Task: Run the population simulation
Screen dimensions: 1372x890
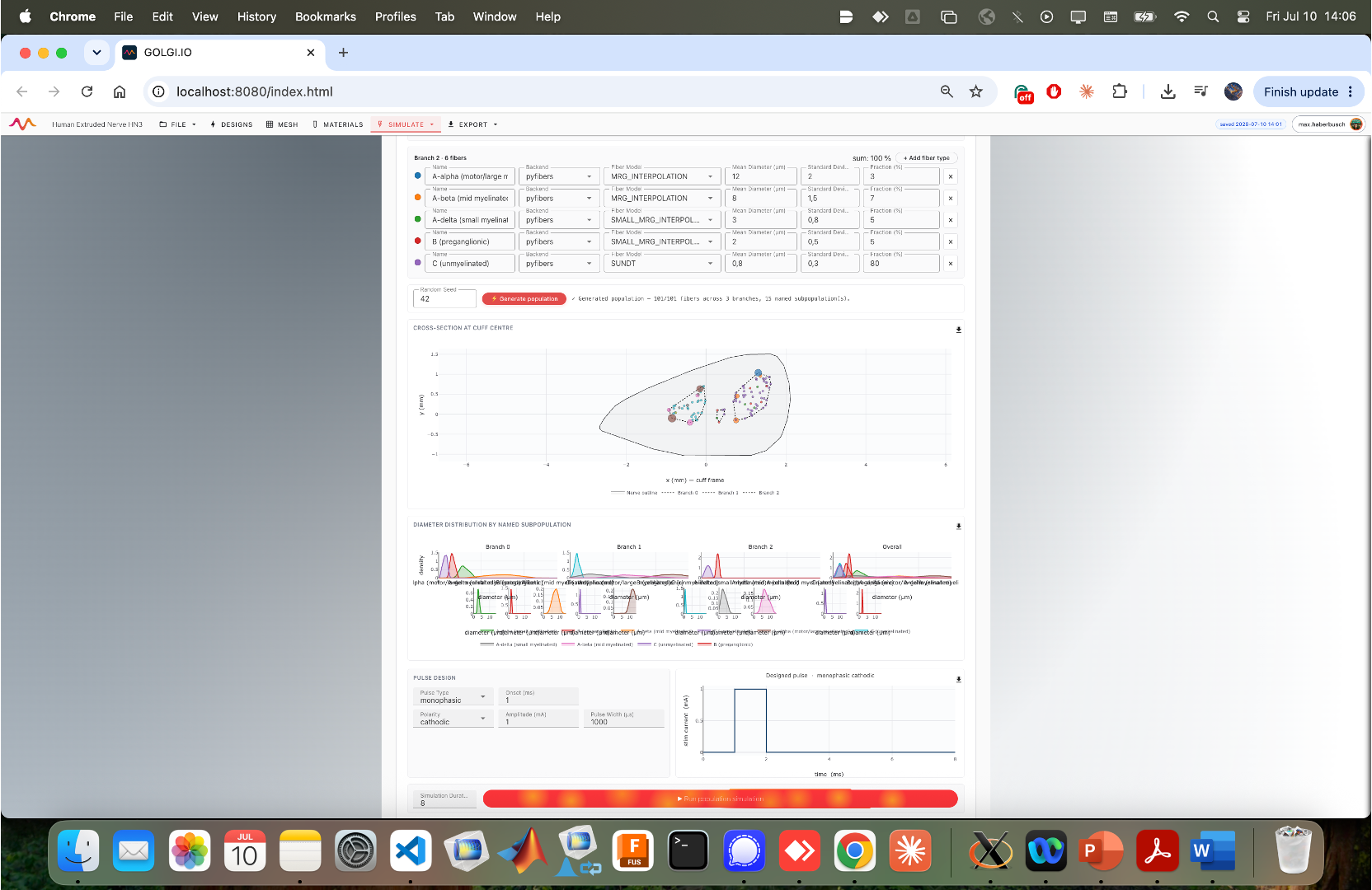Action: (720, 799)
